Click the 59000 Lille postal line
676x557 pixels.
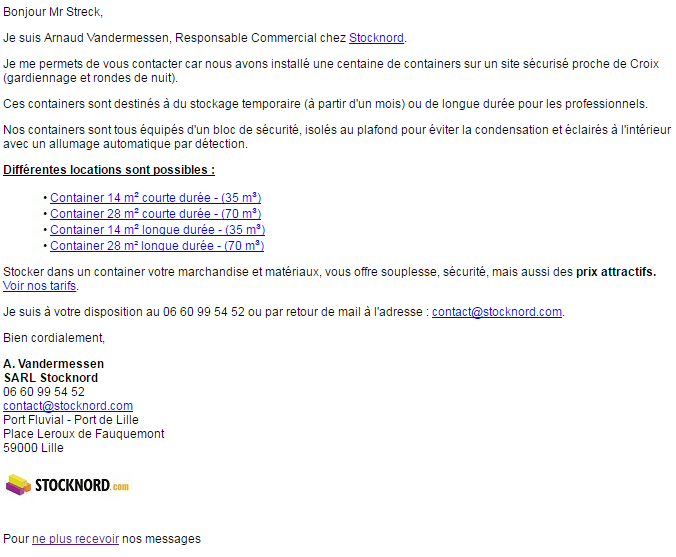click(33, 447)
